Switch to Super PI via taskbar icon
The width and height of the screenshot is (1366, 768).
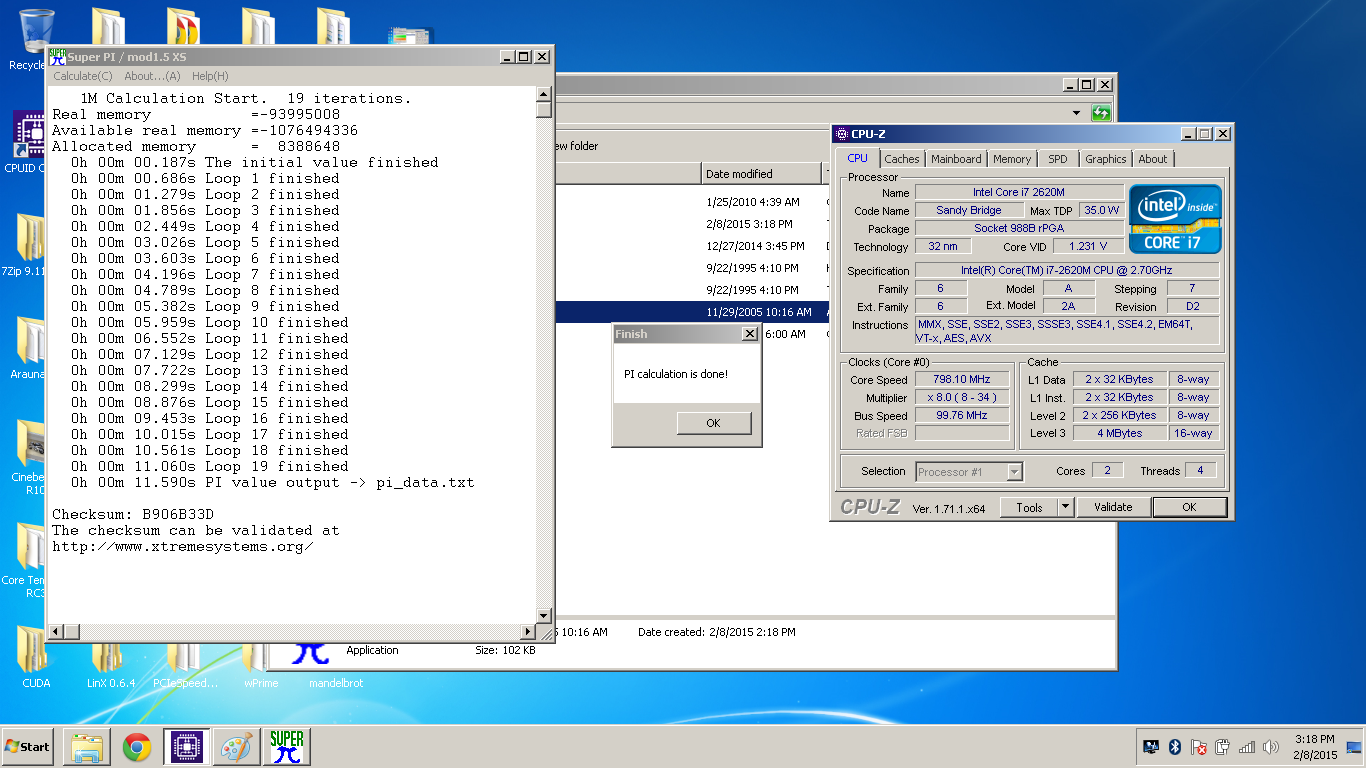point(287,747)
